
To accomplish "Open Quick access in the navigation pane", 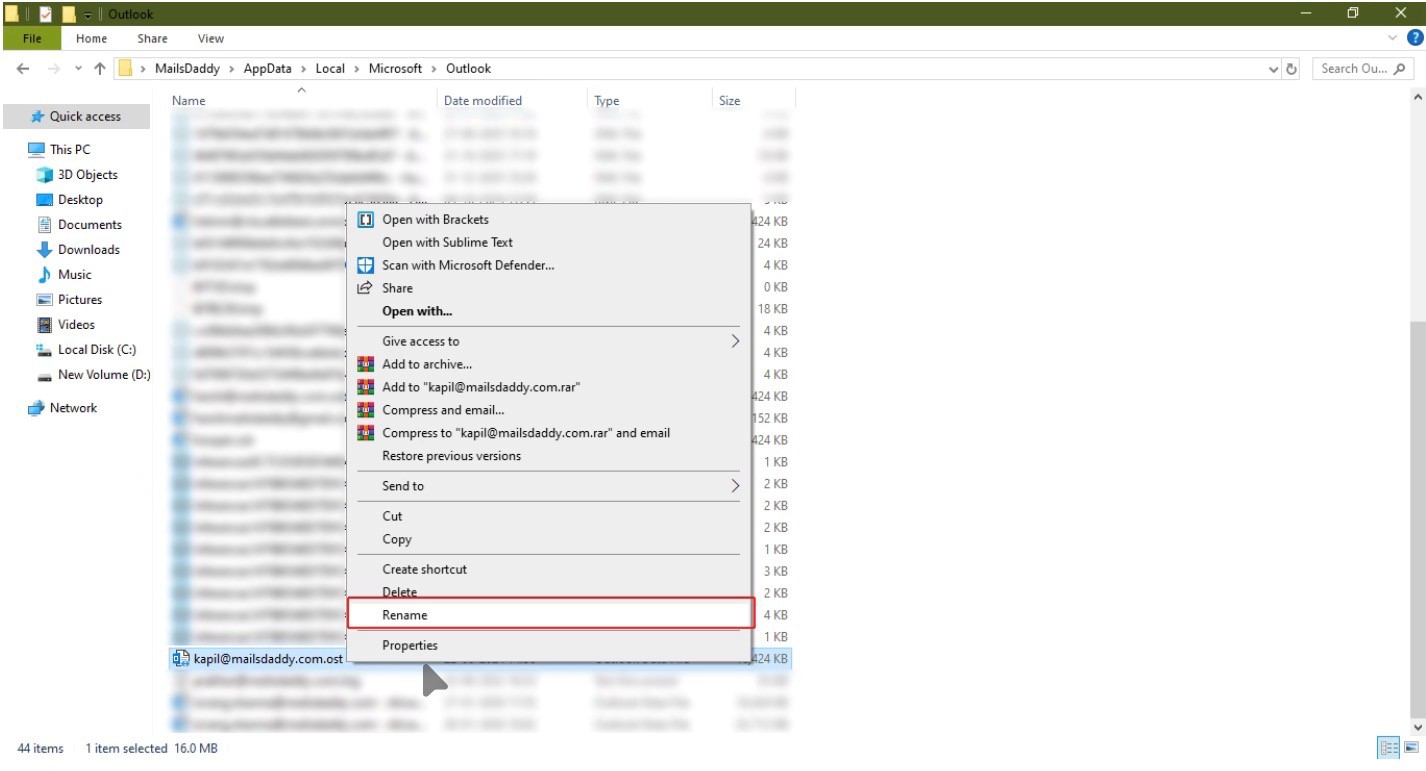I will (76, 117).
